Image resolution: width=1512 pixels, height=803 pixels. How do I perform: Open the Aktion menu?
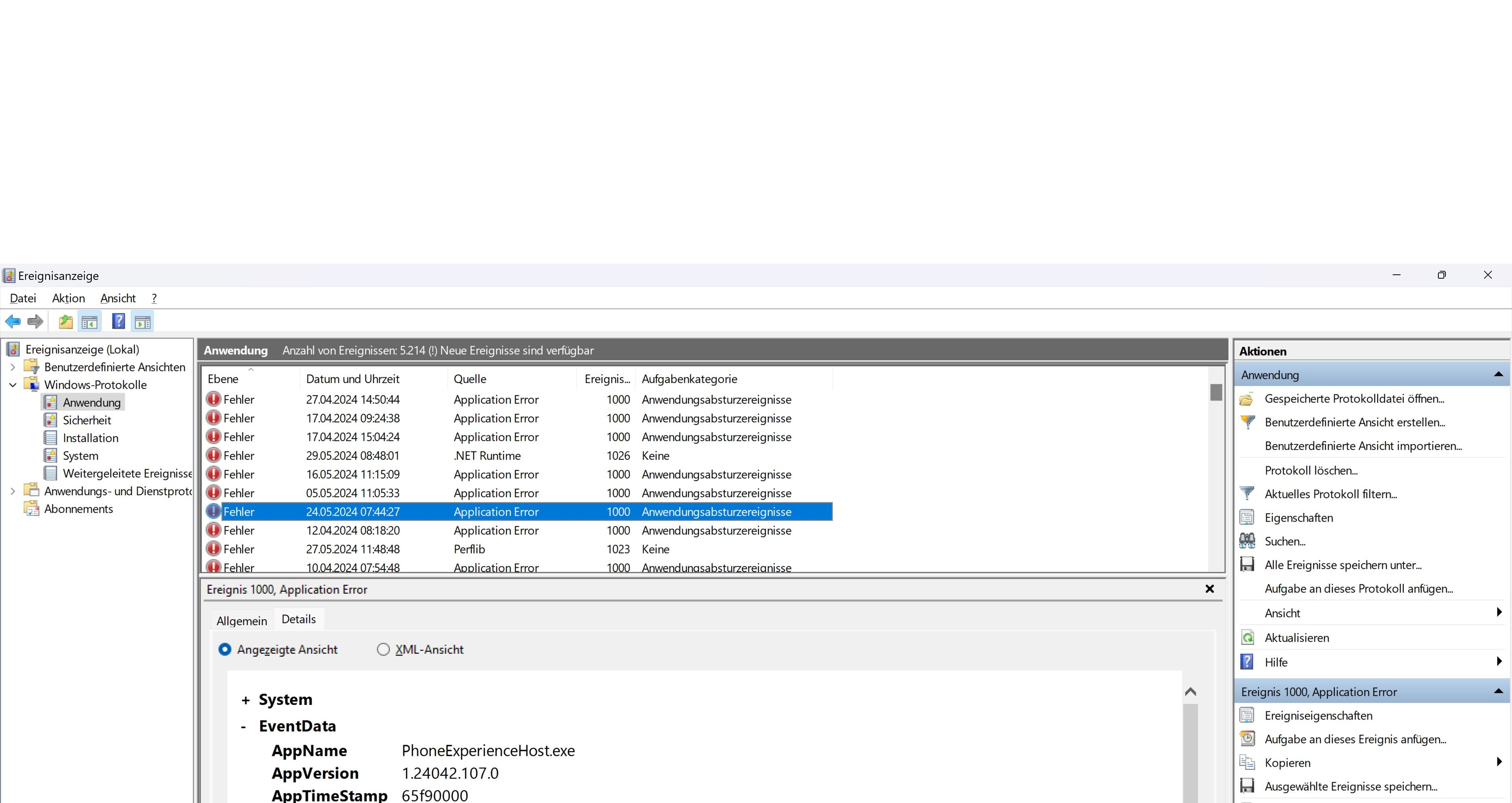click(68, 298)
